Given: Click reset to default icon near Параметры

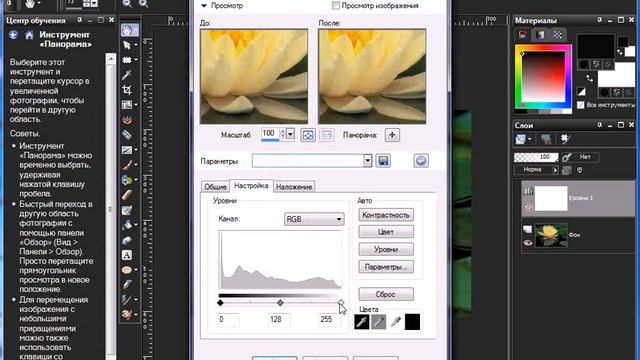Looking at the screenshot, I should [421, 161].
